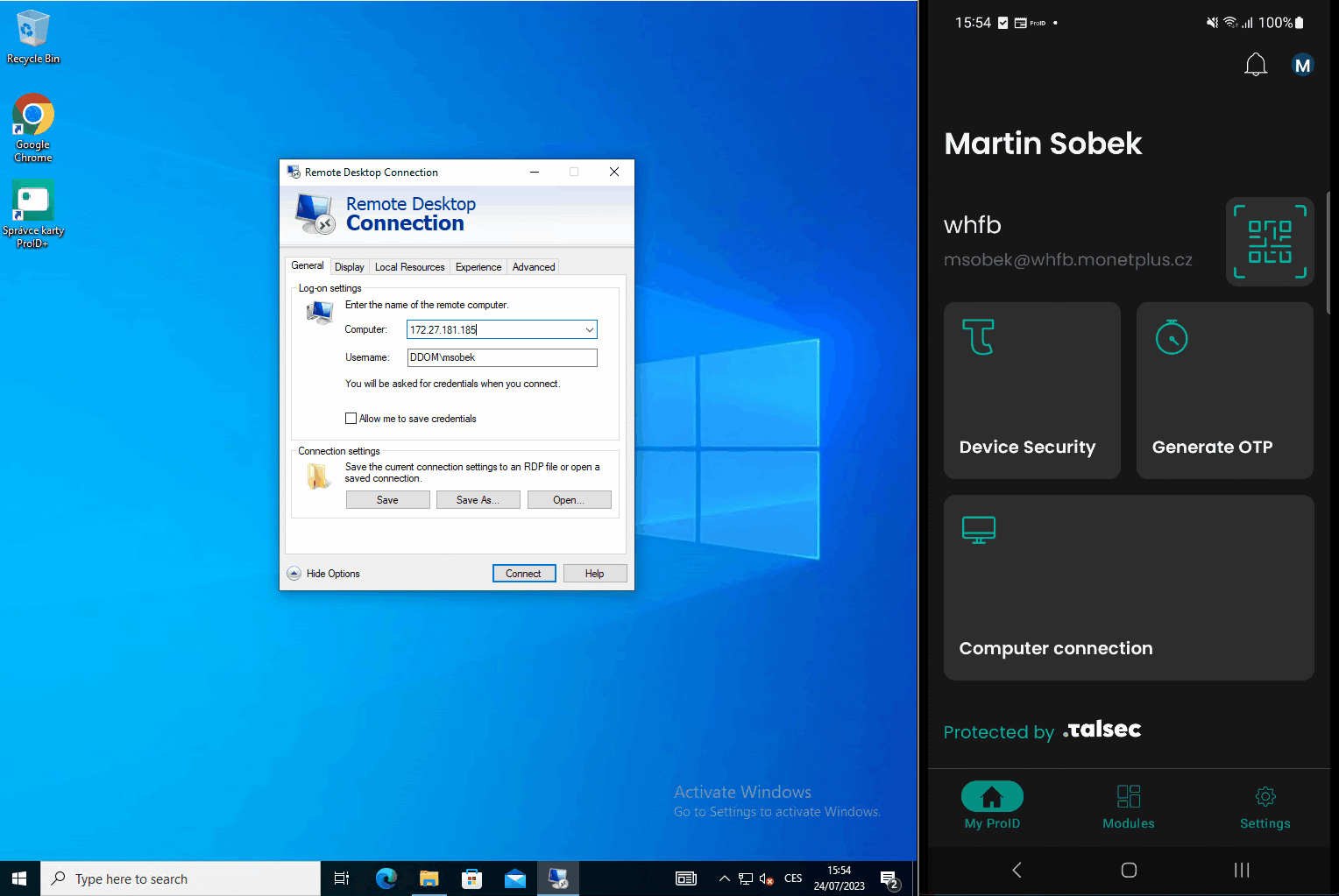Open ProID notifications via the bell icon
The image size is (1339, 896).
point(1255,64)
